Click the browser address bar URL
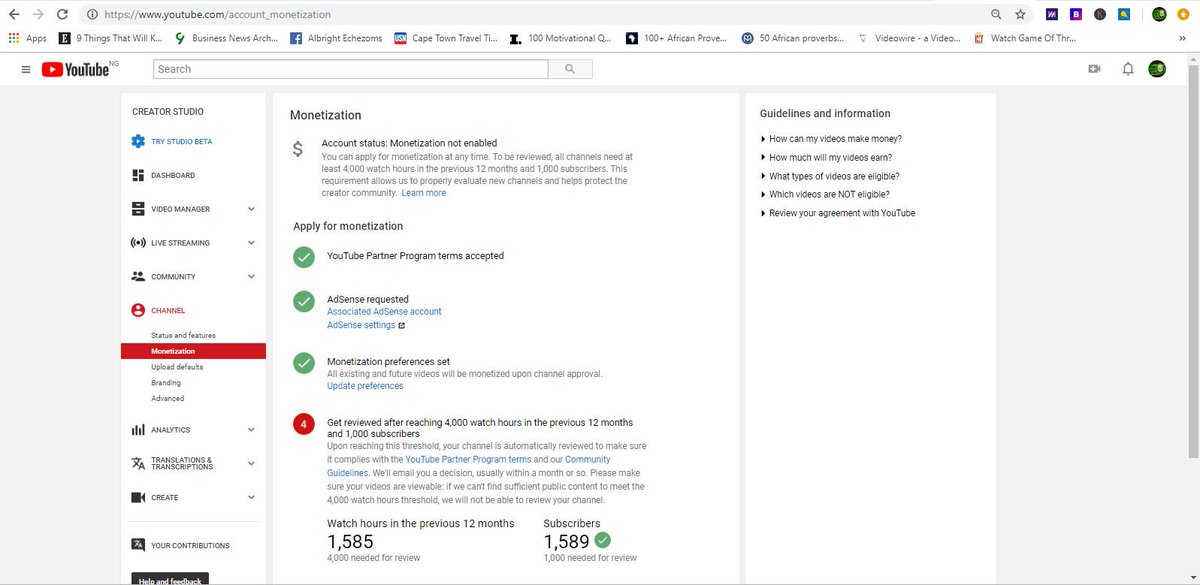Viewport: 1200px width, 585px height. 217,15
